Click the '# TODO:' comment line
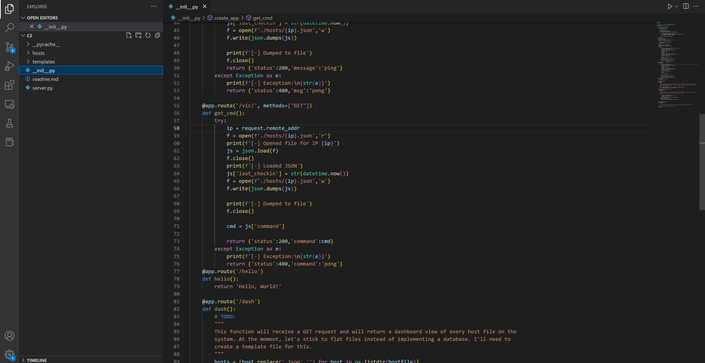705x363 pixels. point(225,317)
